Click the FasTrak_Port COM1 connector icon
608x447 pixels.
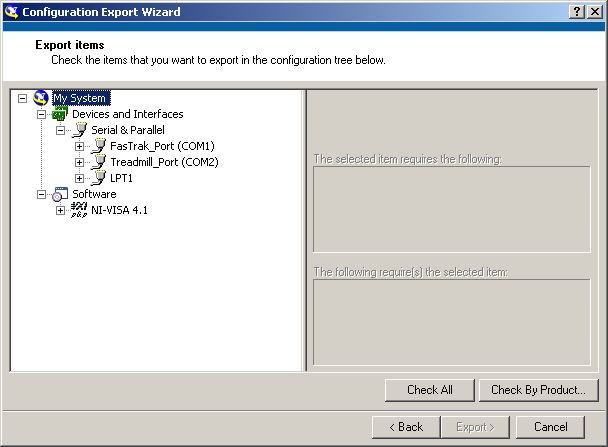[x=98, y=146]
